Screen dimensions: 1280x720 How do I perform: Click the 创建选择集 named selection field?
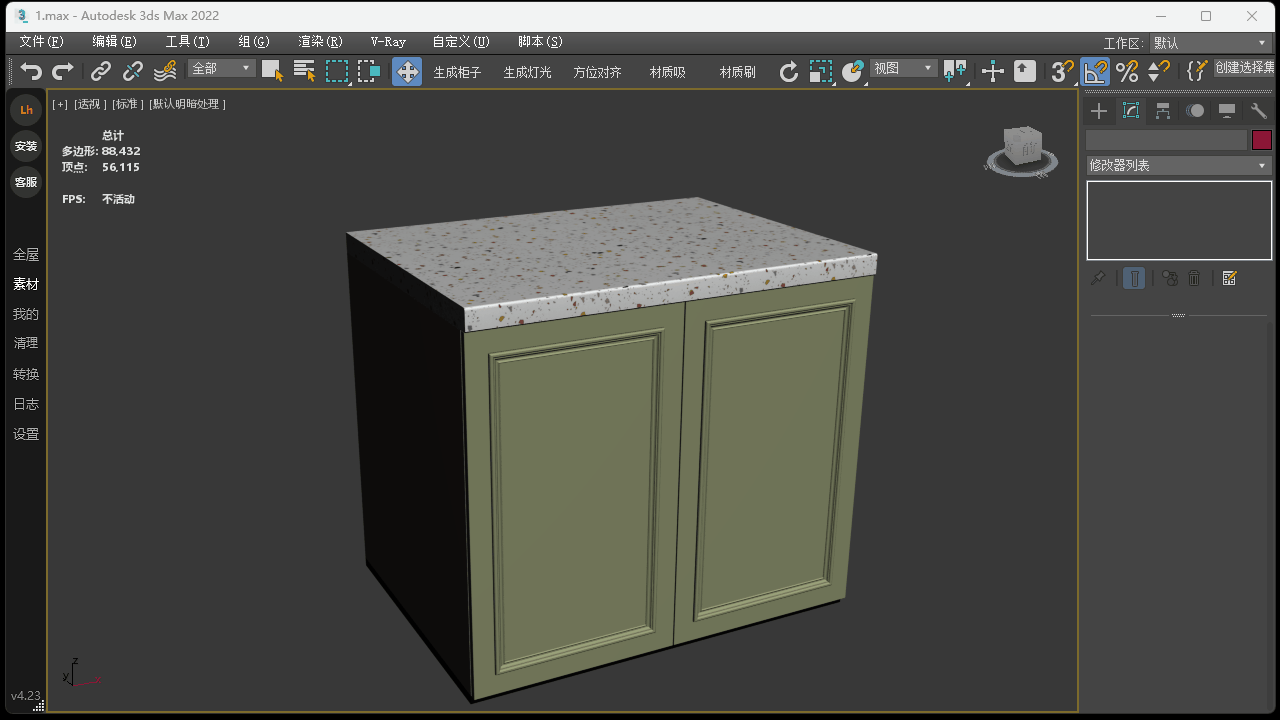(x=1245, y=68)
